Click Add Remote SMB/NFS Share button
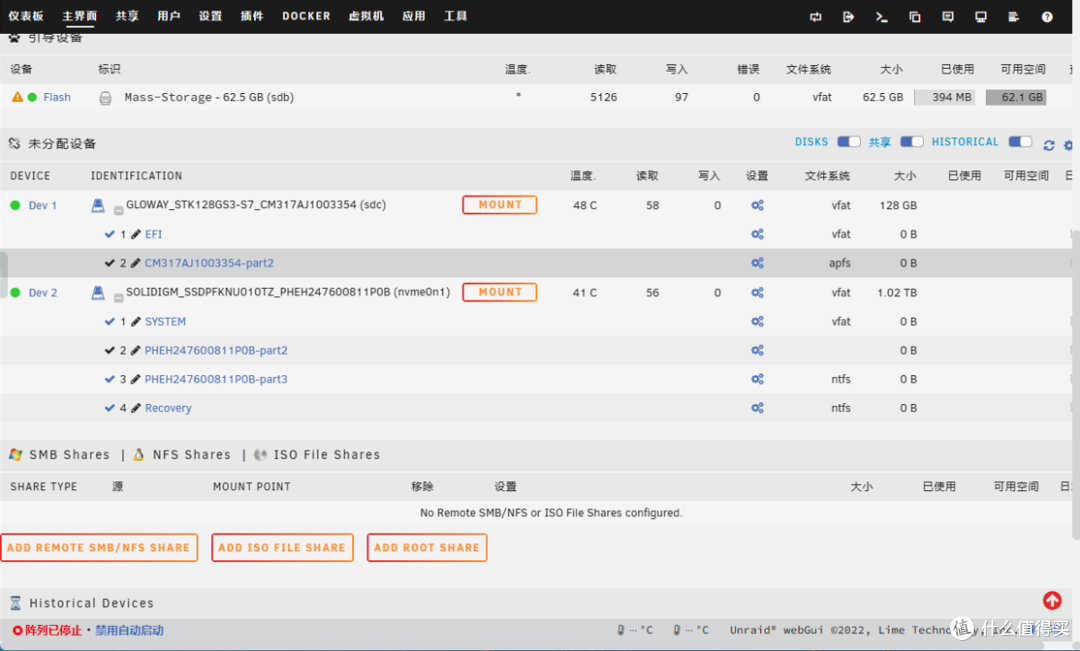1080x651 pixels. (99, 548)
